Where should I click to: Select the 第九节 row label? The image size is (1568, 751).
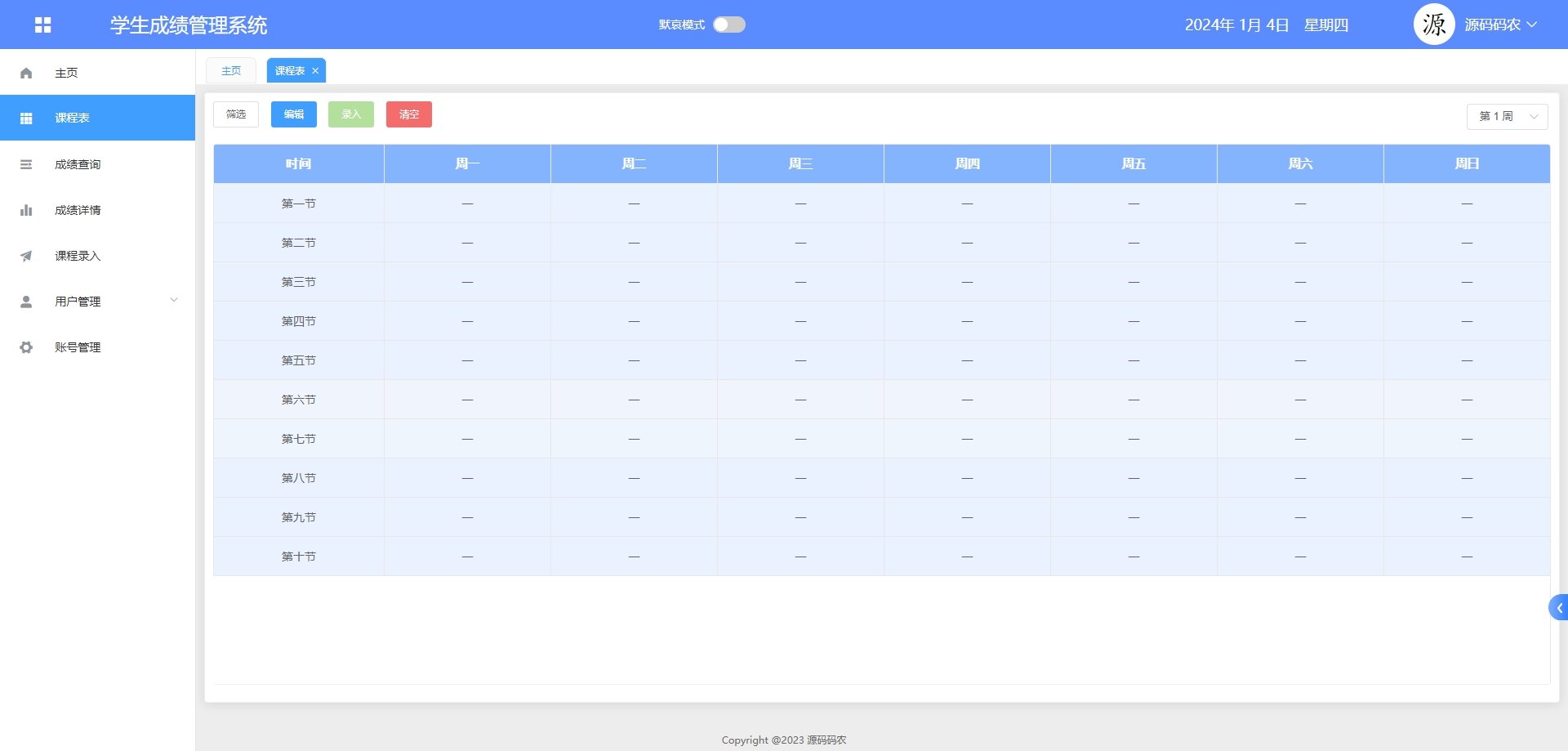pyautogui.click(x=299, y=517)
